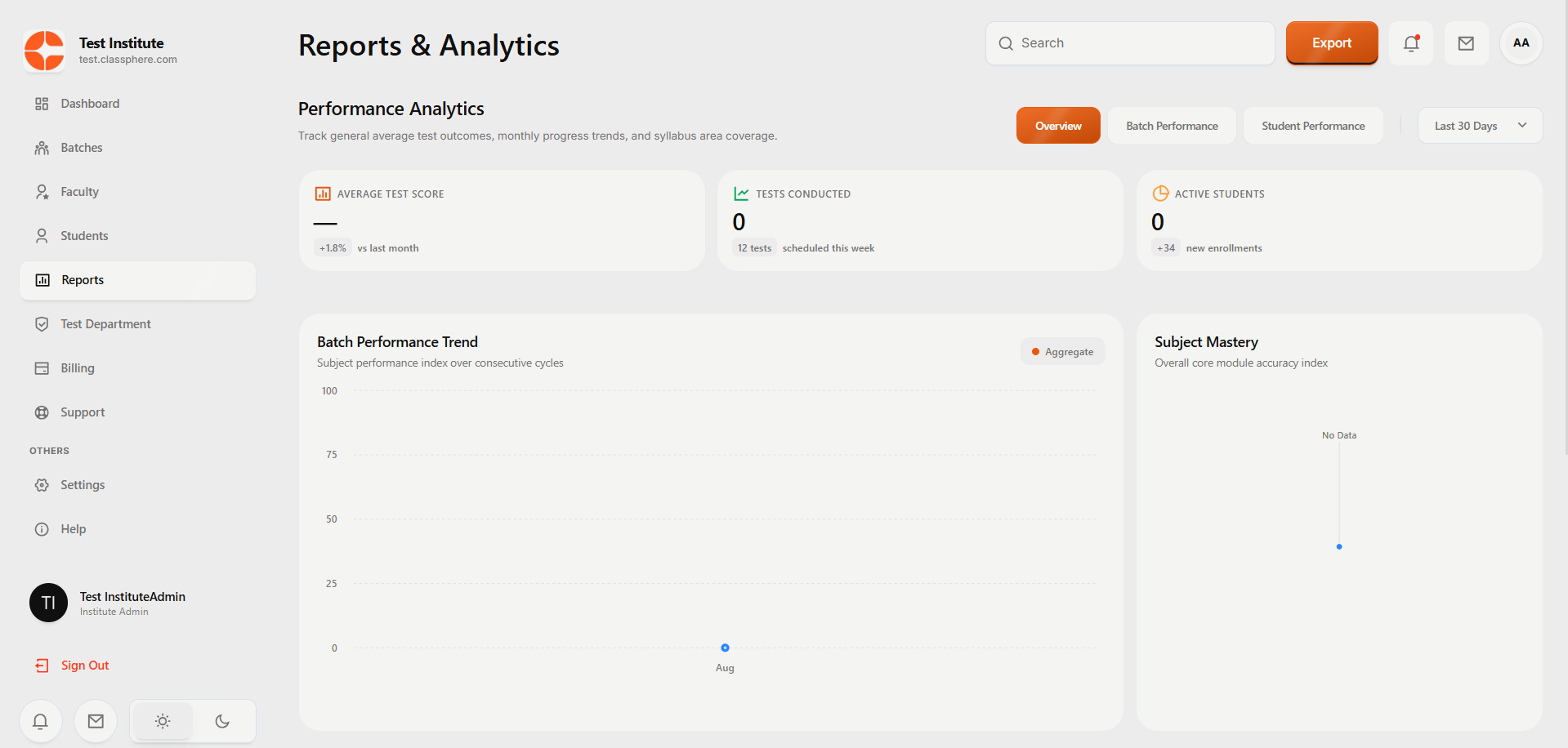Click the 12 tests badge
This screenshot has width=1568, height=748.
pyautogui.click(x=754, y=248)
